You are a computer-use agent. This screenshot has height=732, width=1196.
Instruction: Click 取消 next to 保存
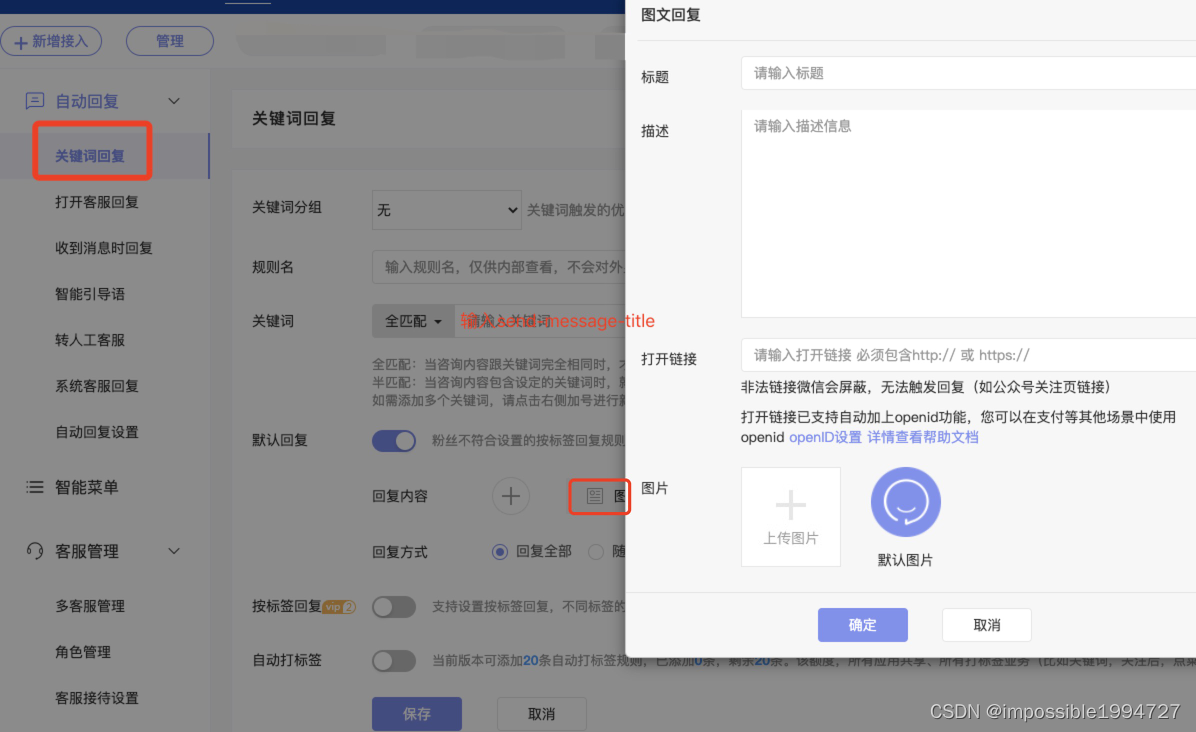[542, 714]
